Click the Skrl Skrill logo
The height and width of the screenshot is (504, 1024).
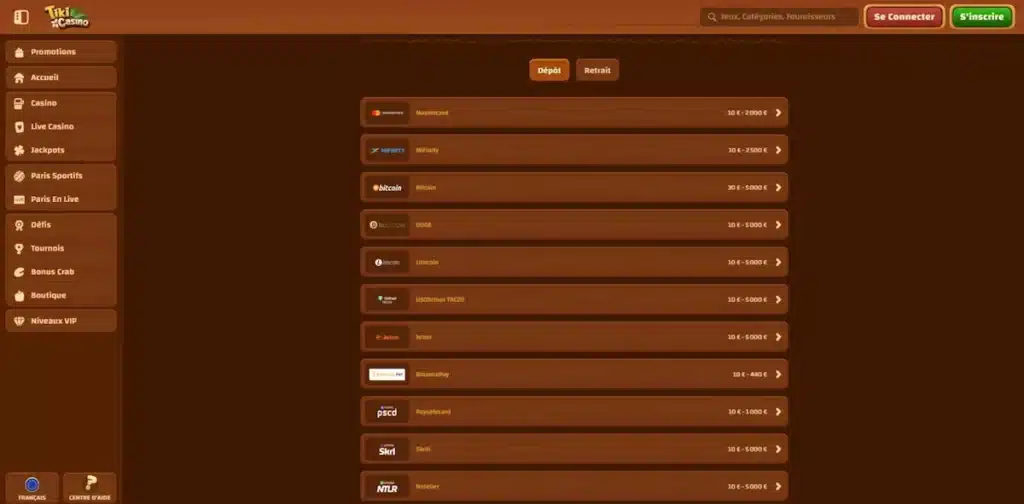pyautogui.click(x=387, y=449)
